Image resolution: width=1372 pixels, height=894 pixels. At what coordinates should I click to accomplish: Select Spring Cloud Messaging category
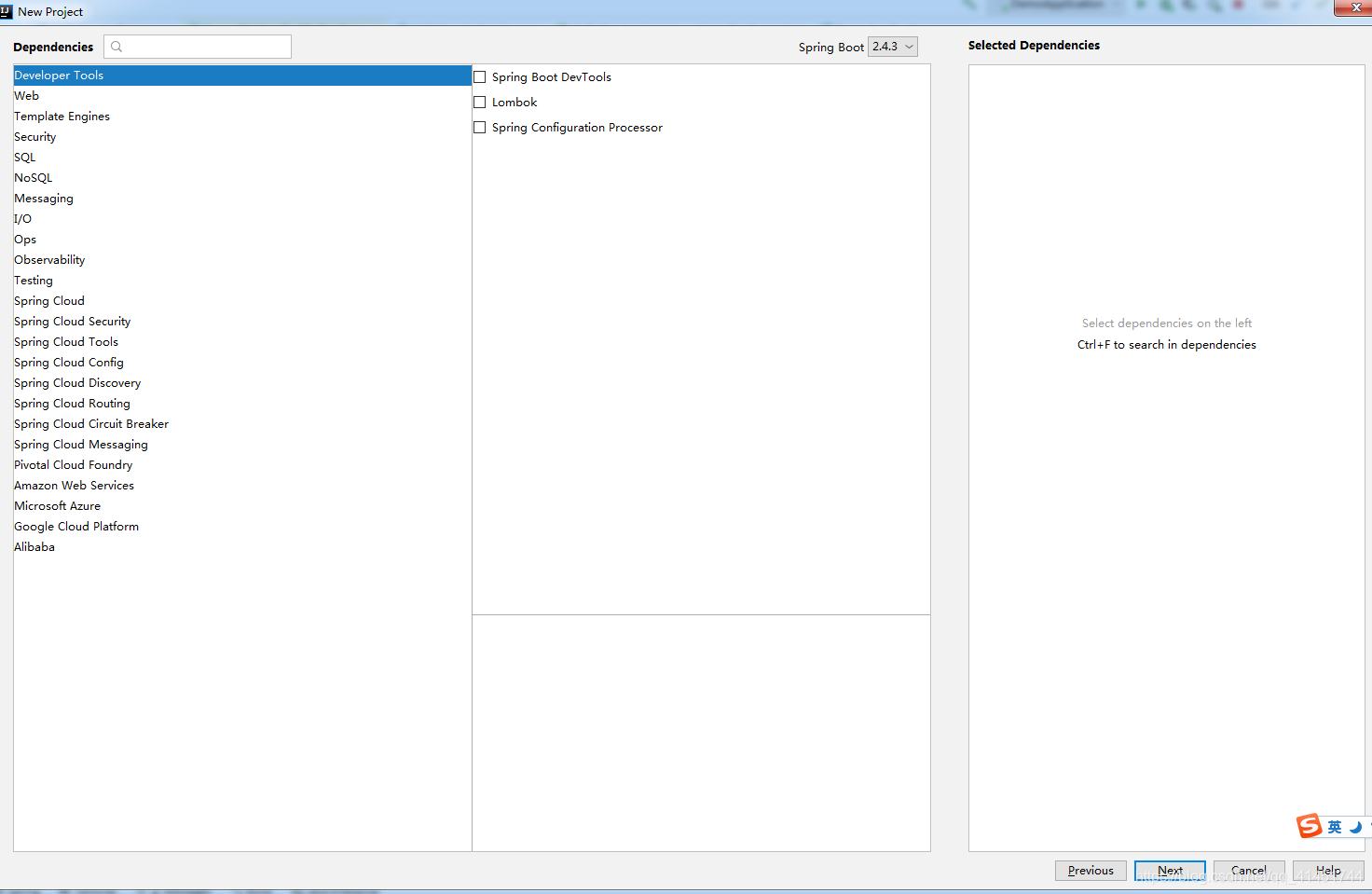(242, 445)
